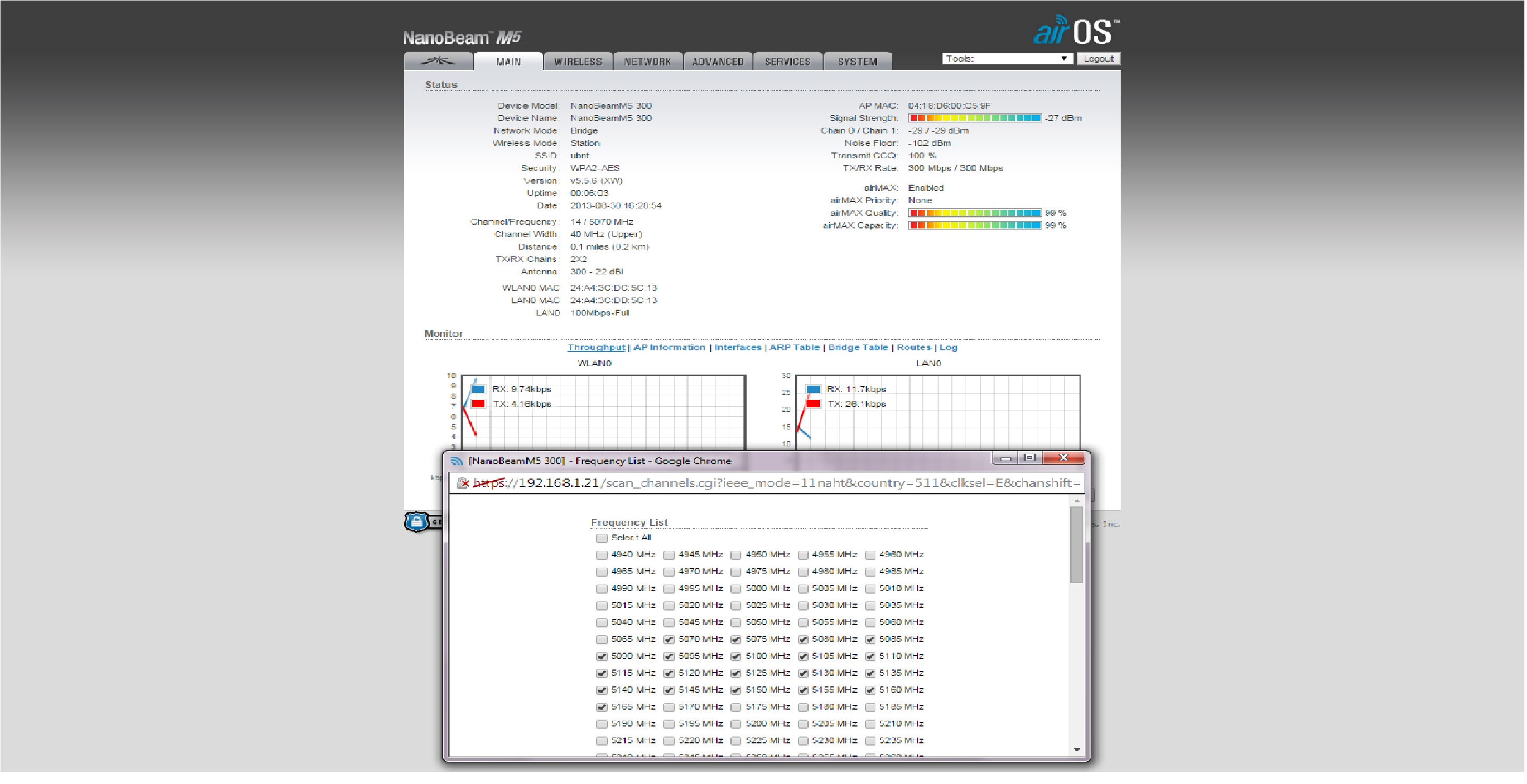Open the AP Information link

[x=669, y=347]
